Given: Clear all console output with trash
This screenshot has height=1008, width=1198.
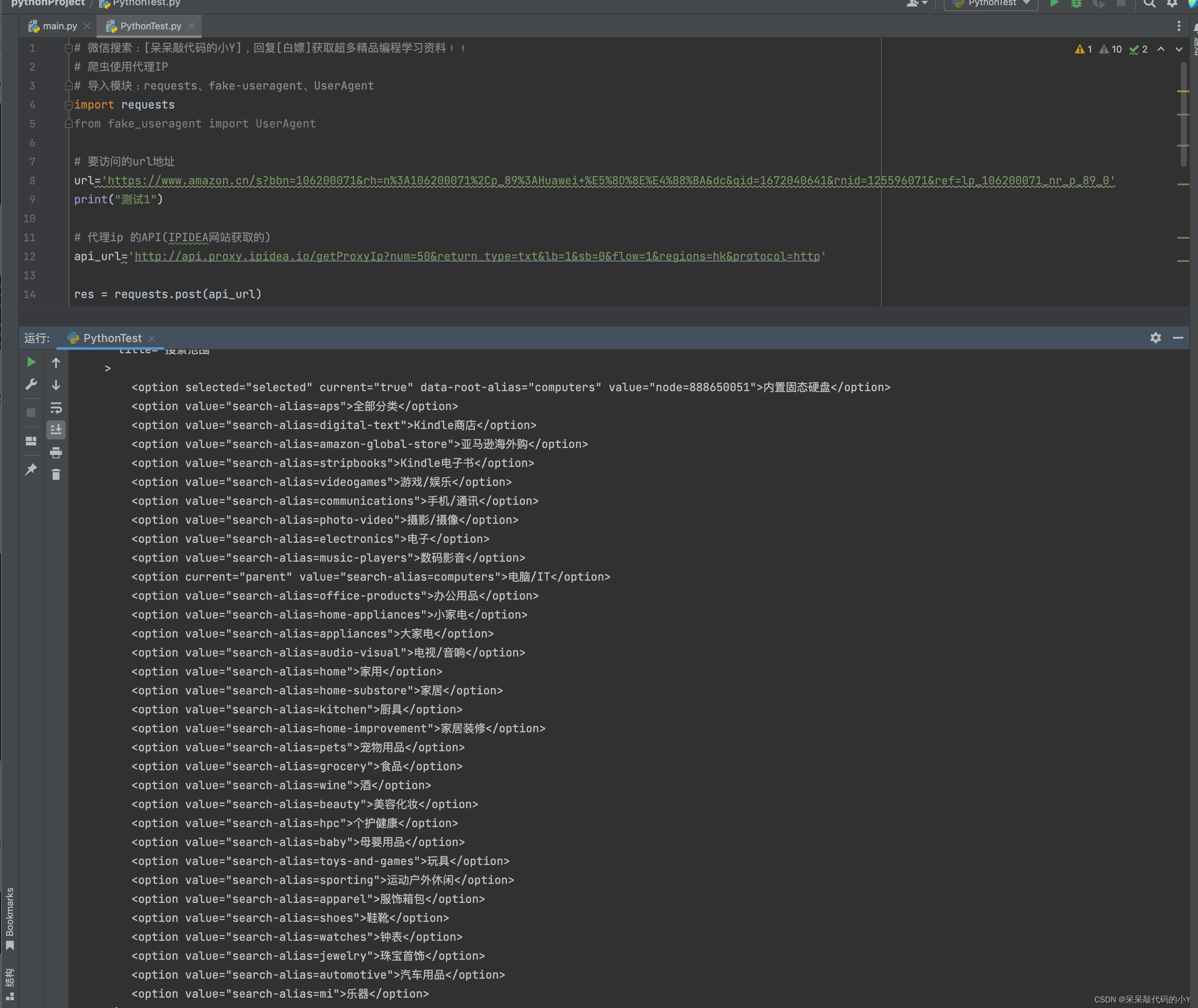Looking at the screenshot, I should pos(56,474).
